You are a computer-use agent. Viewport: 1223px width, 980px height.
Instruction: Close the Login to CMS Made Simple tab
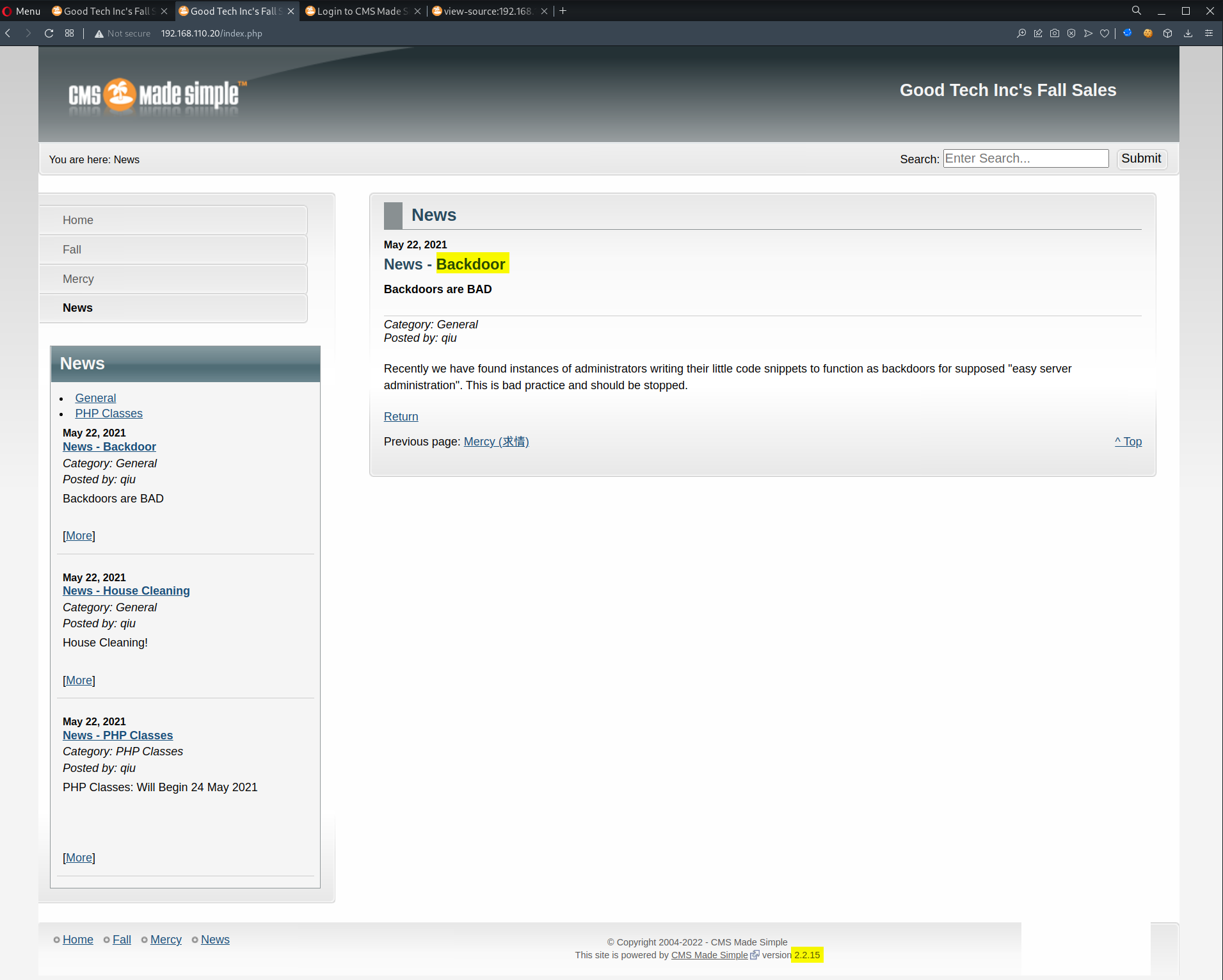click(x=417, y=11)
